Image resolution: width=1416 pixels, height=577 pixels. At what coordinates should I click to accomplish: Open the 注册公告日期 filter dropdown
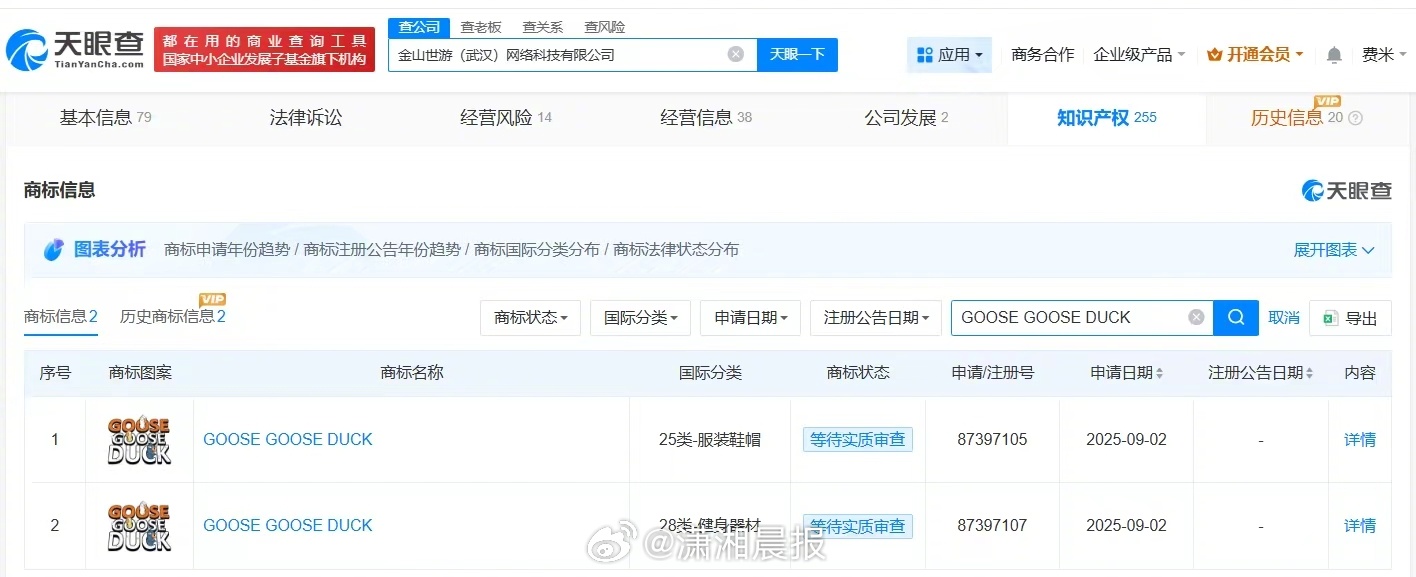(876, 317)
